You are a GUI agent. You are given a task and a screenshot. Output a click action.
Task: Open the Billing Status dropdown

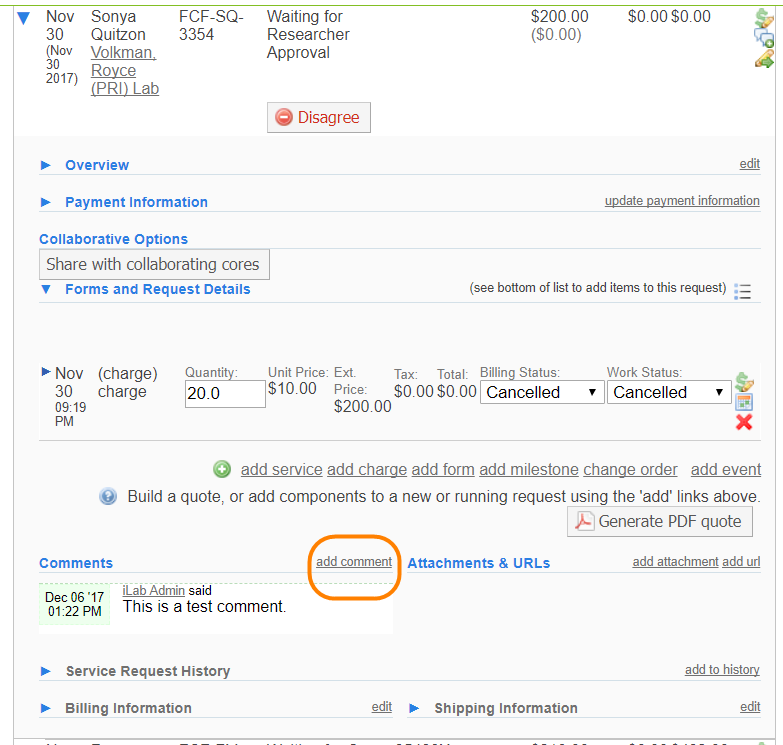(x=540, y=392)
